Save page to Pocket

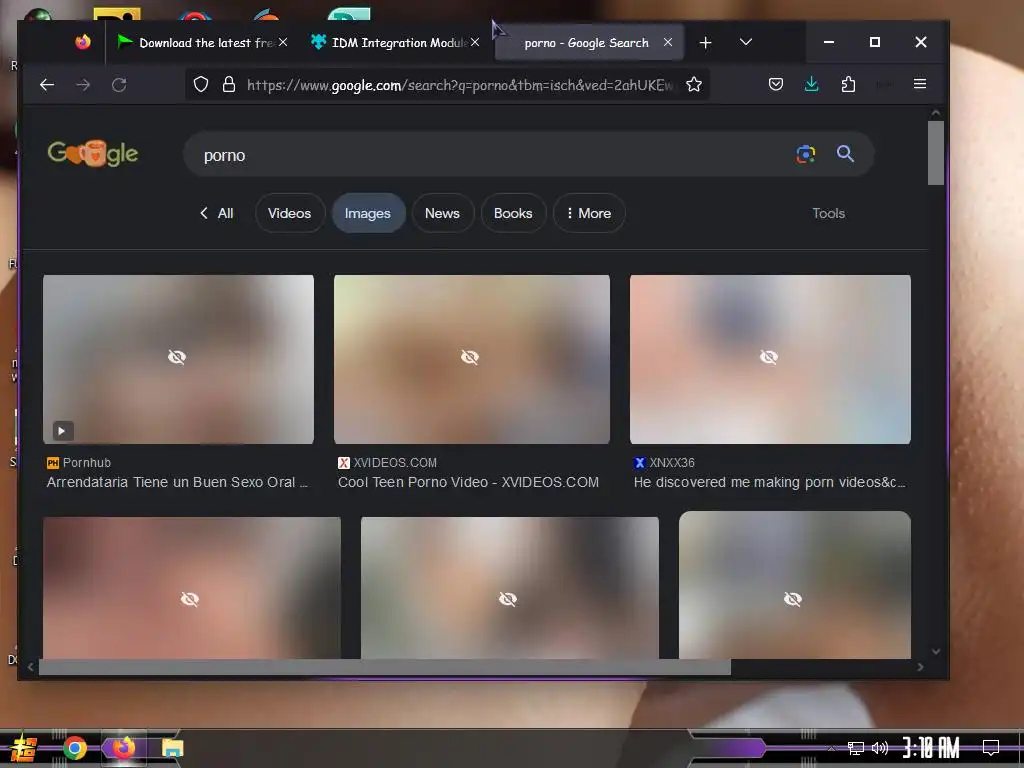(776, 84)
